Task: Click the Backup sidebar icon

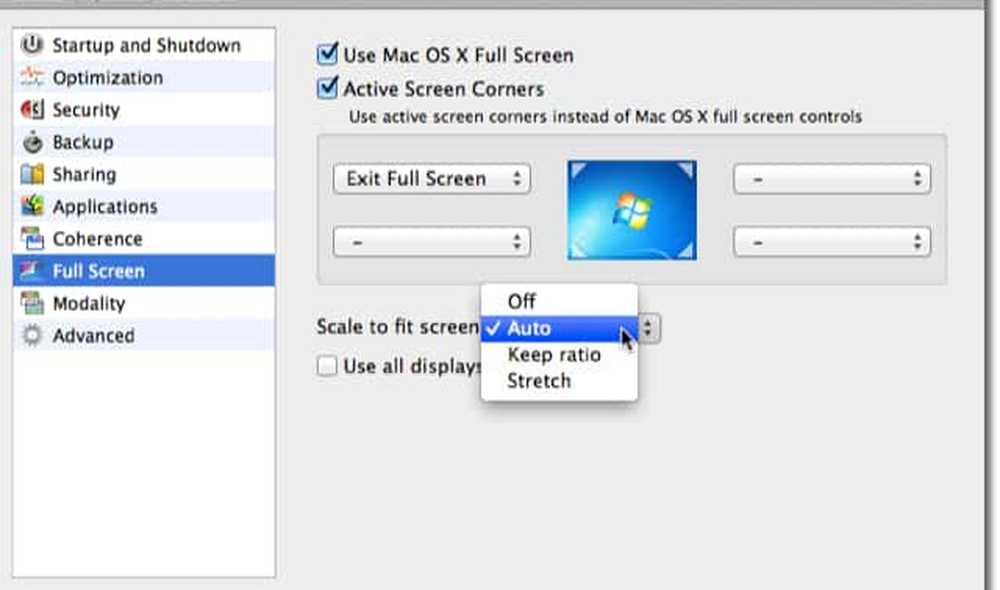Action: pyautogui.click(x=33, y=142)
